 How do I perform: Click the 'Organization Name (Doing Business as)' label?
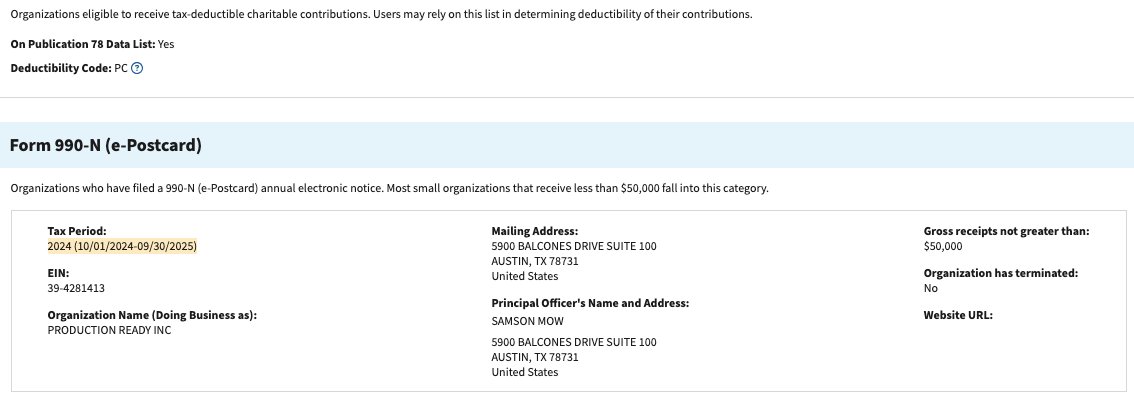pos(152,315)
